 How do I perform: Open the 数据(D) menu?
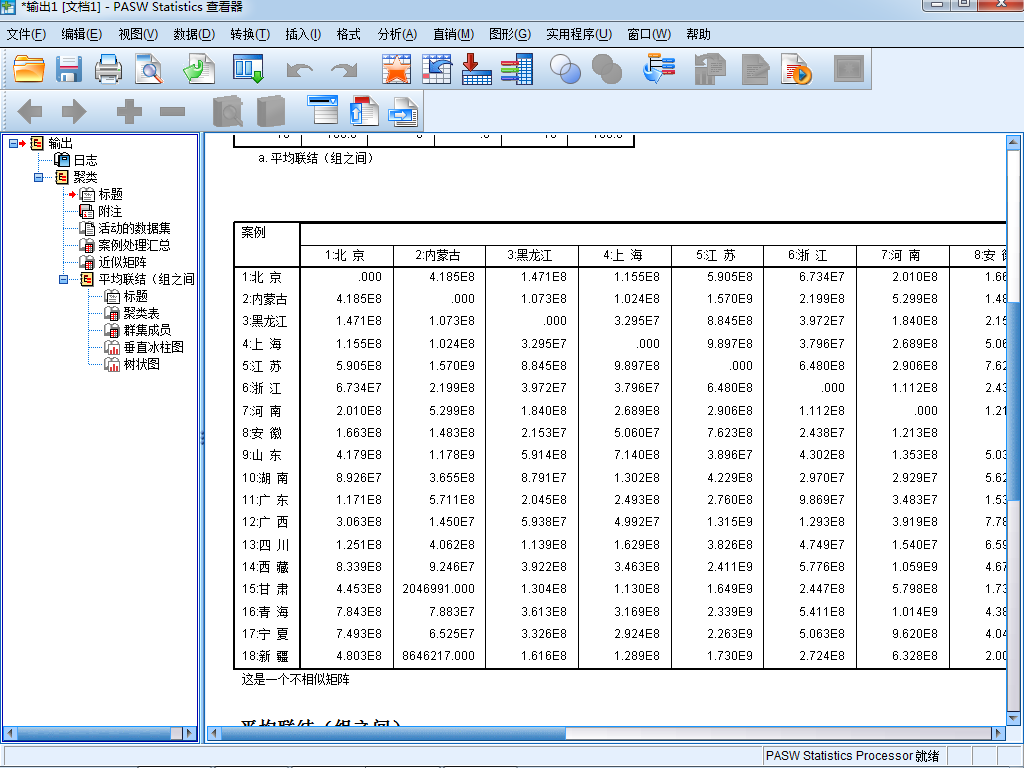coord(194,34)
